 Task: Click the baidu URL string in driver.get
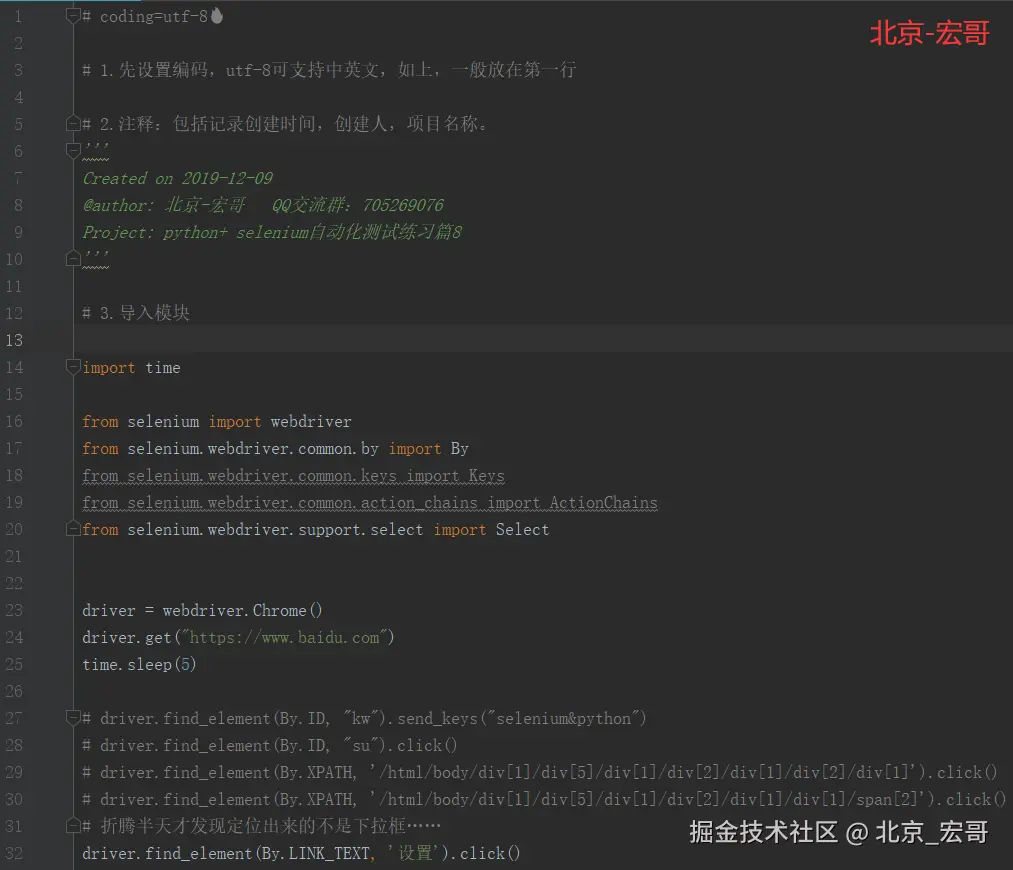(x=284, y=637)
